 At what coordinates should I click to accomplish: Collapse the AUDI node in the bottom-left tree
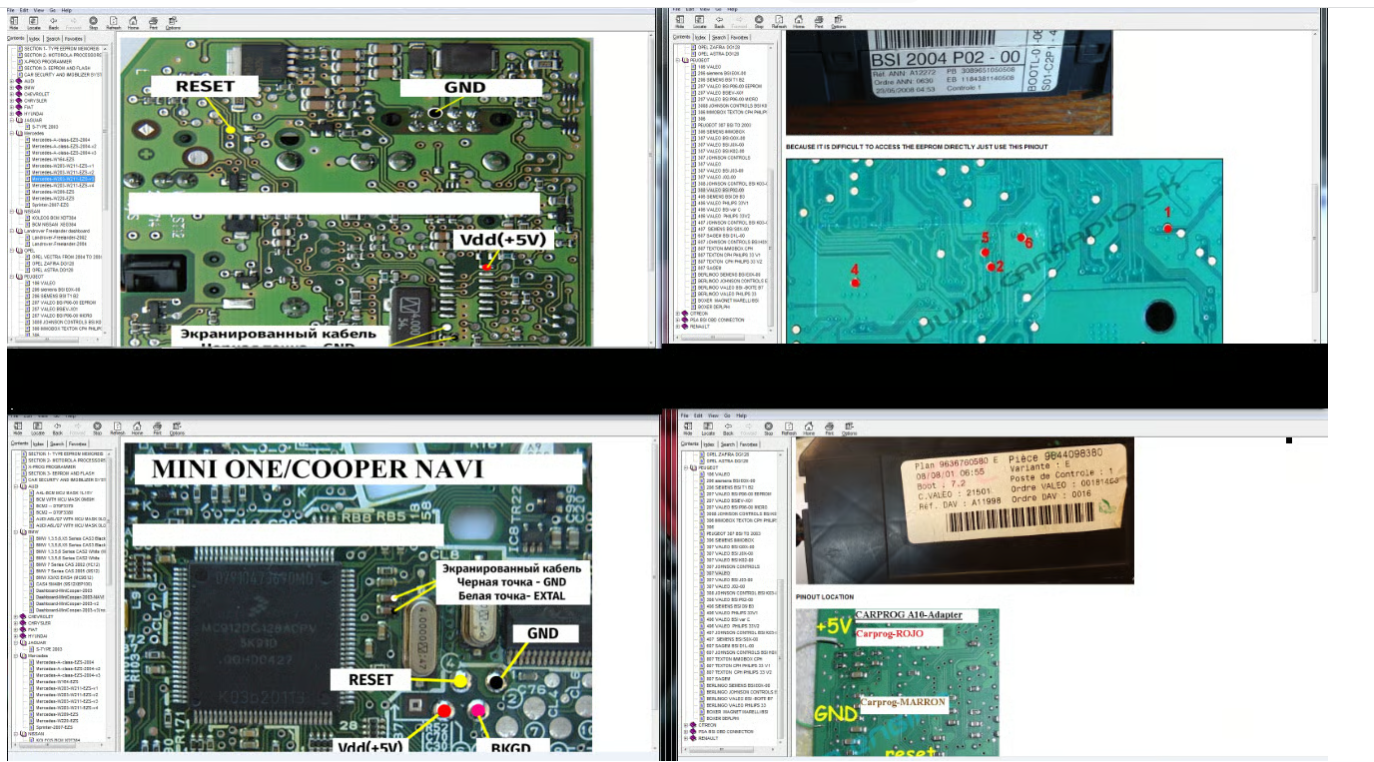click(x=14, y=486)
